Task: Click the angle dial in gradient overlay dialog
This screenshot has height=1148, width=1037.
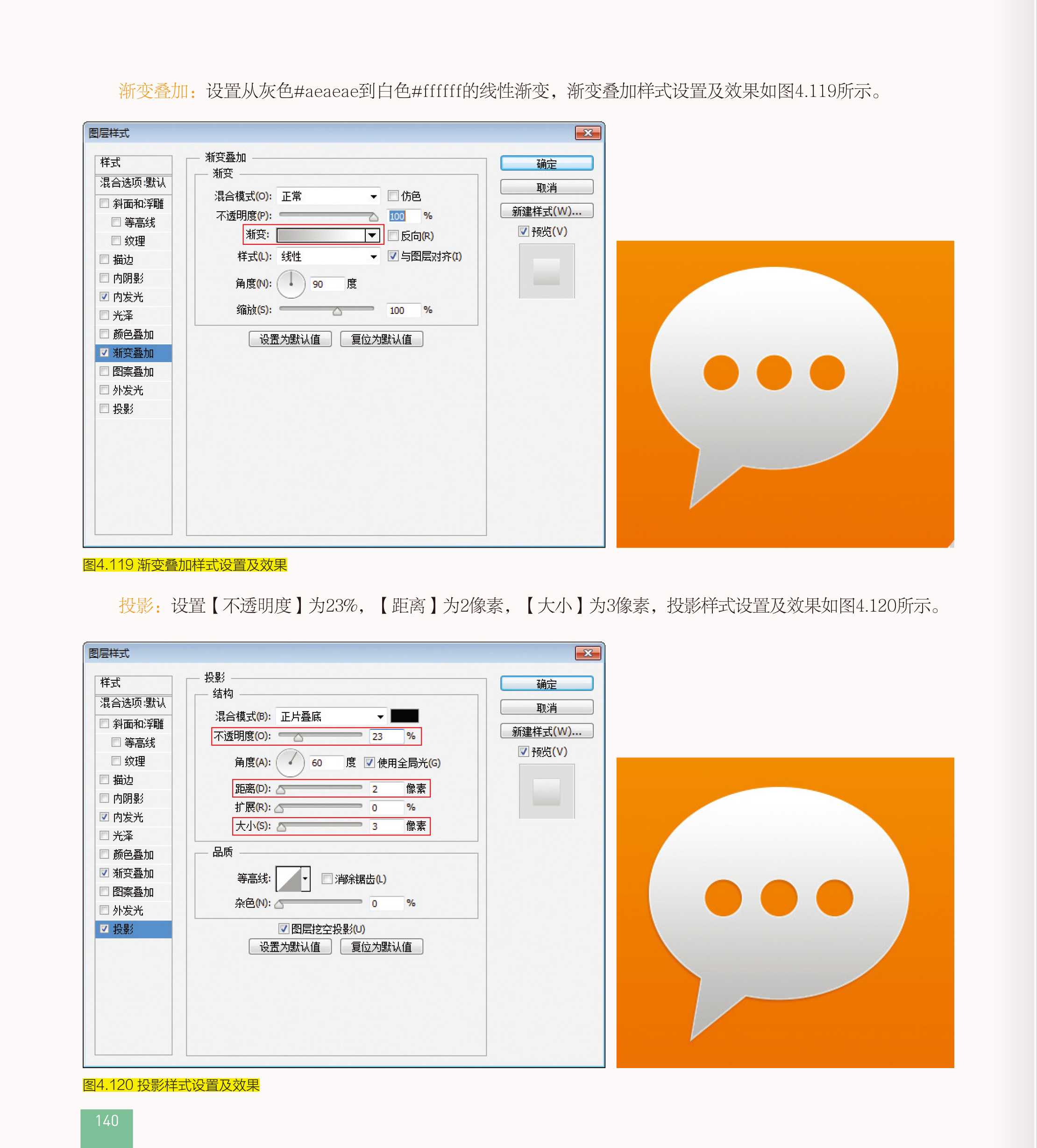Action: tap(291, 284)
